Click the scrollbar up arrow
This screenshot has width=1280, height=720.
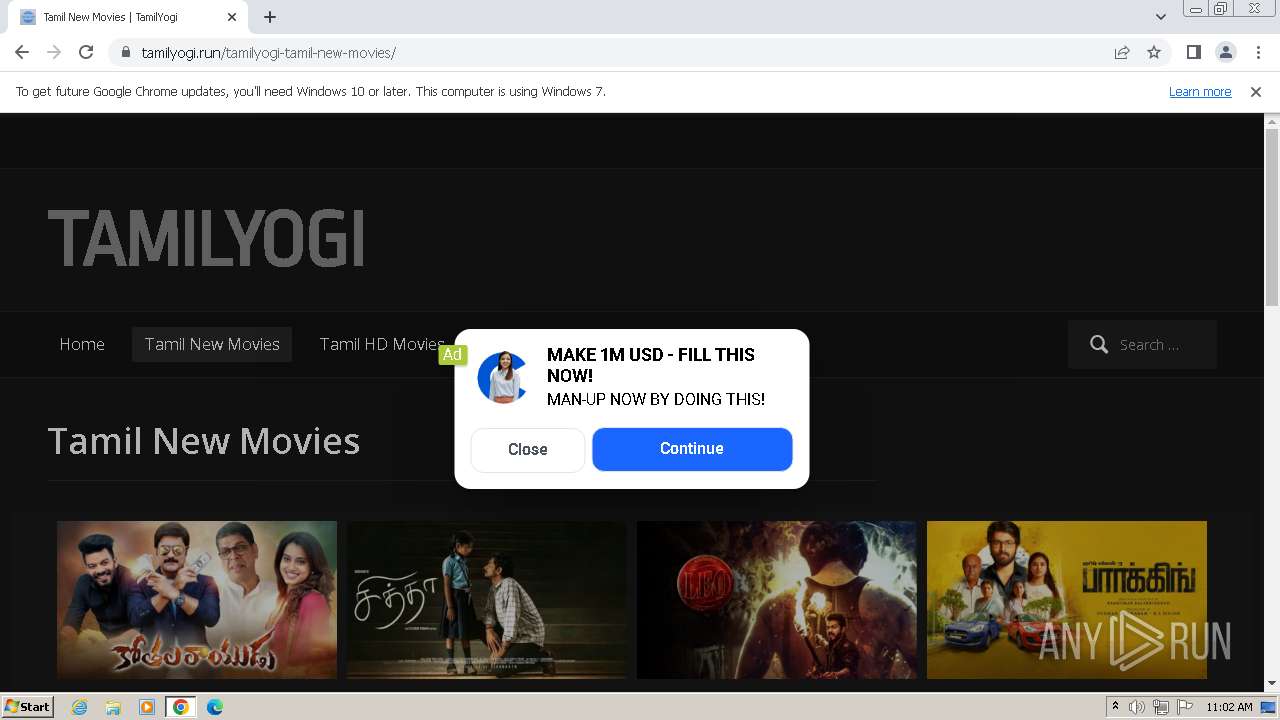tap(1272, 121)
